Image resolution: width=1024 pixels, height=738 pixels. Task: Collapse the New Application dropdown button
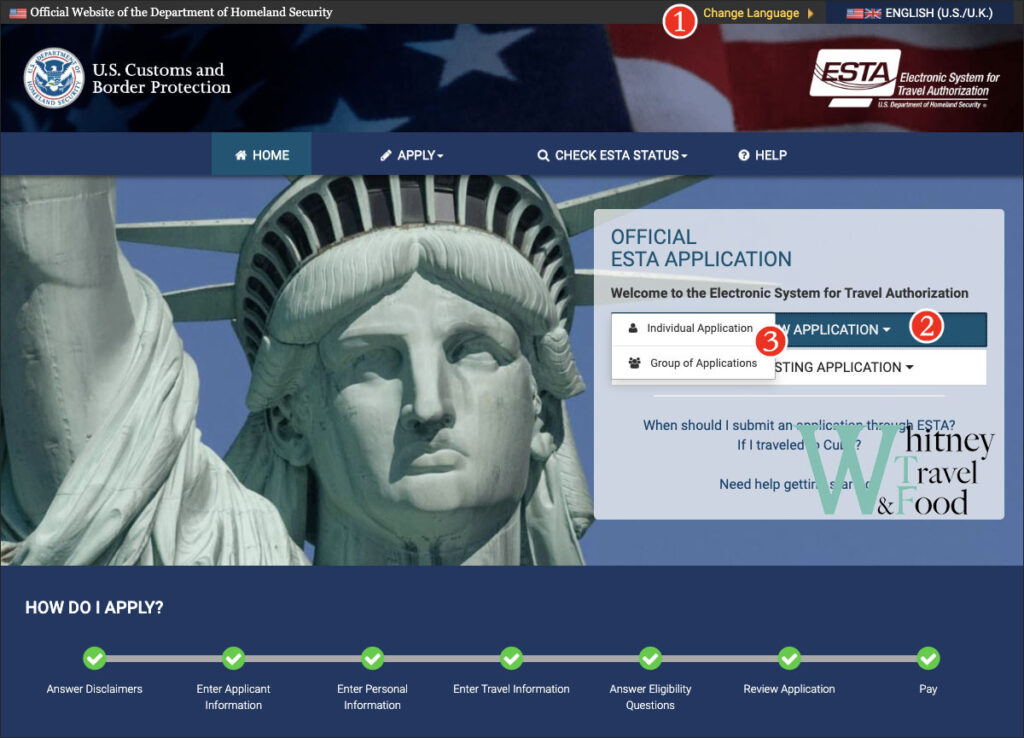point(880,330)
